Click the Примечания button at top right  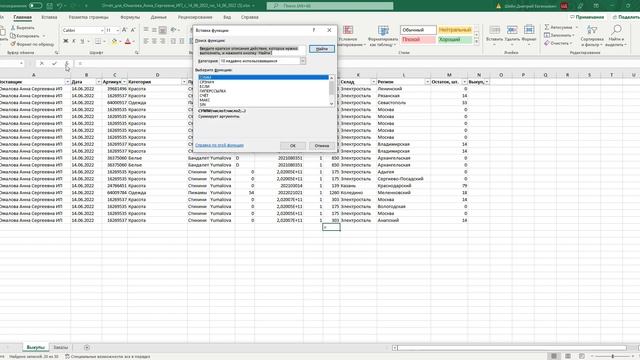coord(587,17)
